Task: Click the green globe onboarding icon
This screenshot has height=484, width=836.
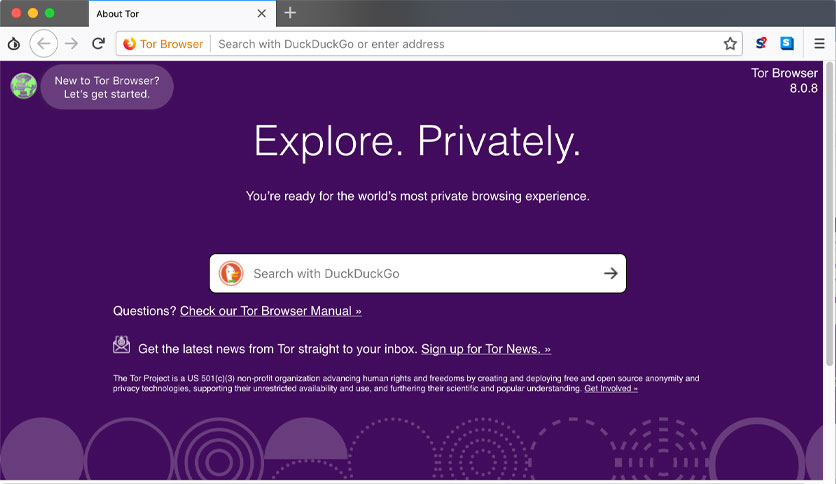Action: pyautogui.click(x=23, y=86)
